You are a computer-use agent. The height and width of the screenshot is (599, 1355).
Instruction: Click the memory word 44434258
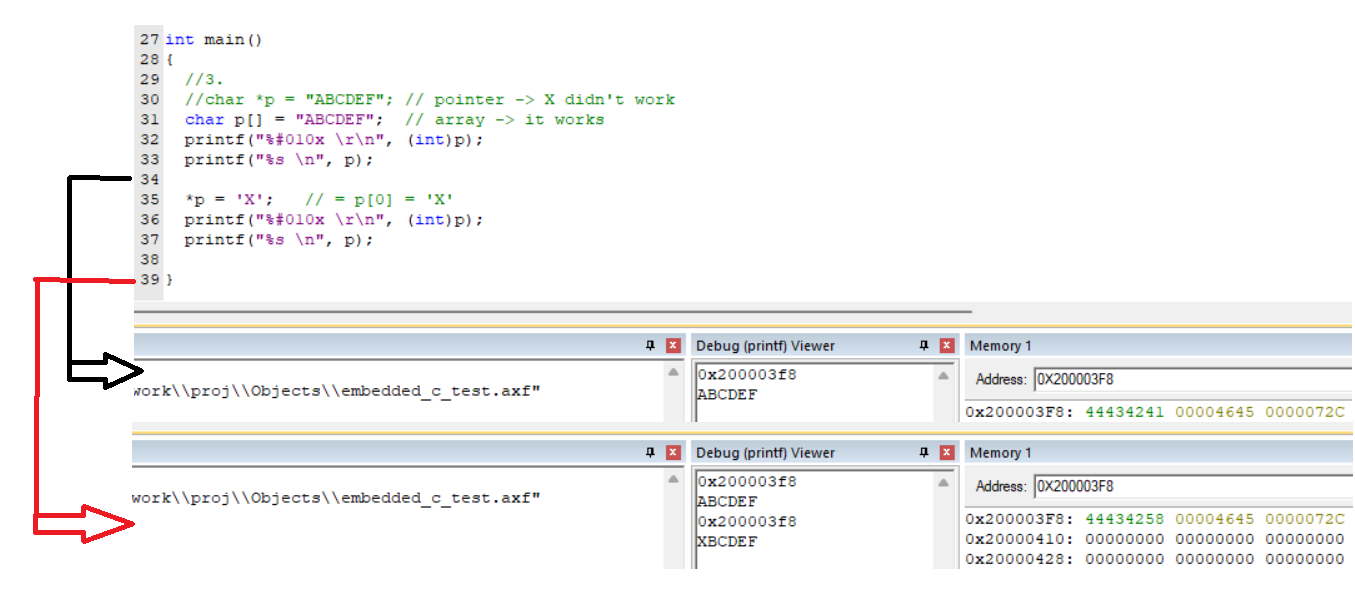1125,519
